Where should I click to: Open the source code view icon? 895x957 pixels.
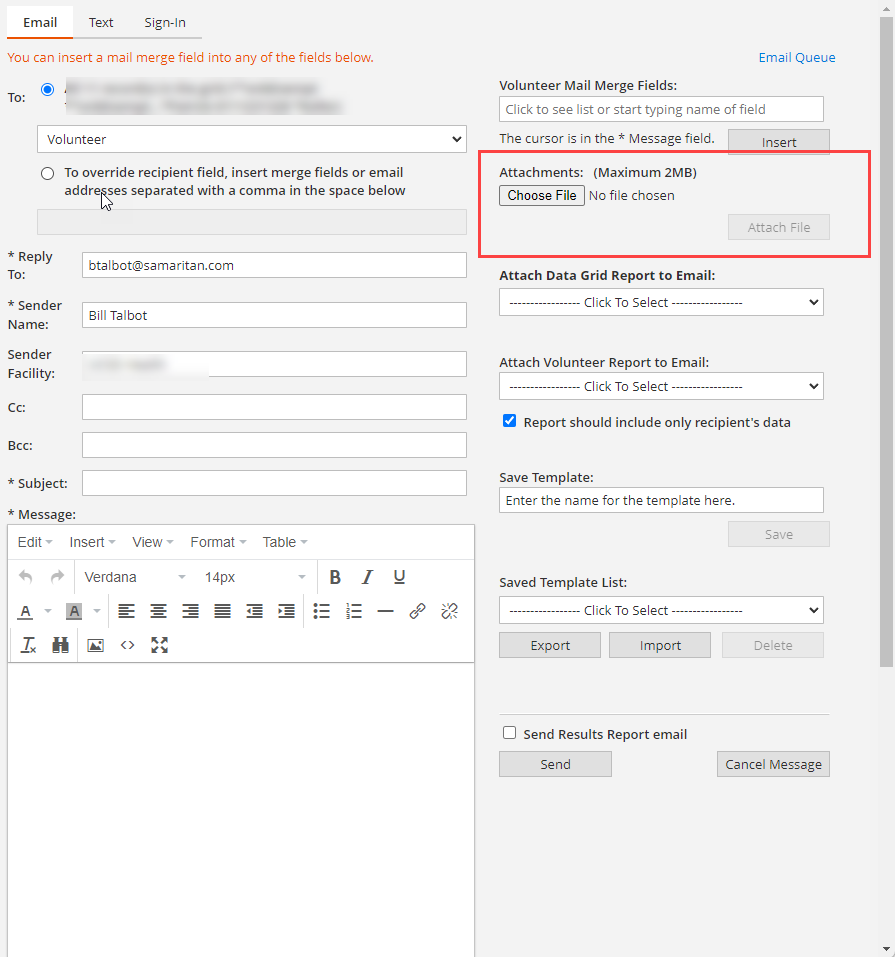pos(127,645)
